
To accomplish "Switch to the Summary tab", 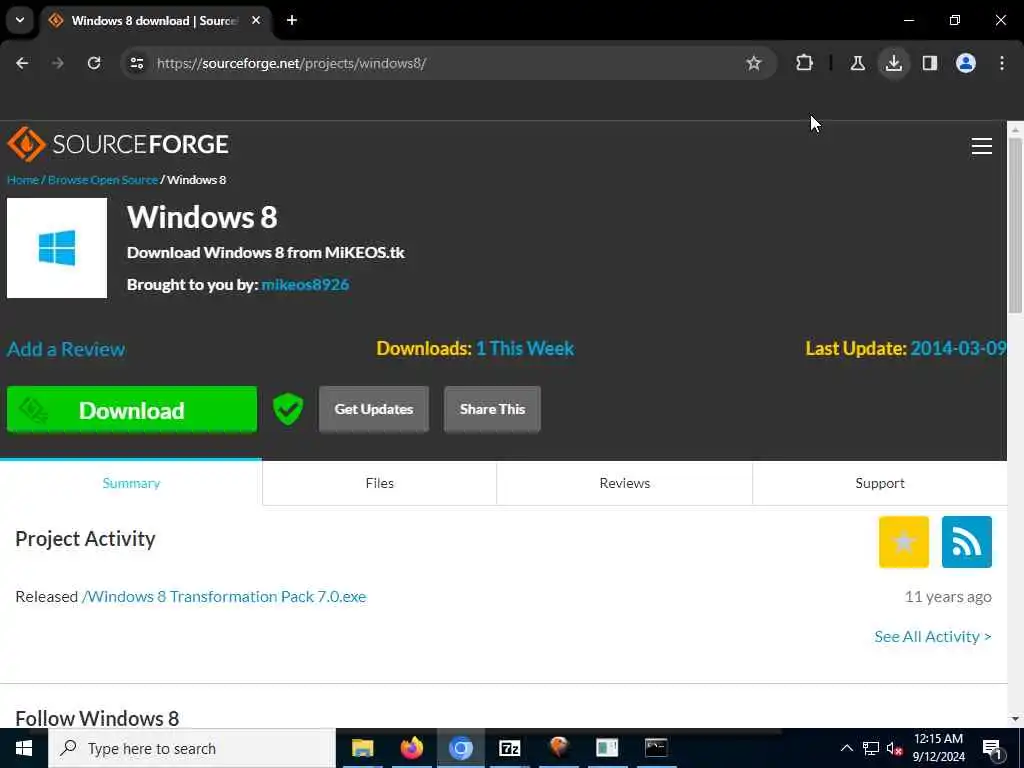I will click(x=131, y=483).
